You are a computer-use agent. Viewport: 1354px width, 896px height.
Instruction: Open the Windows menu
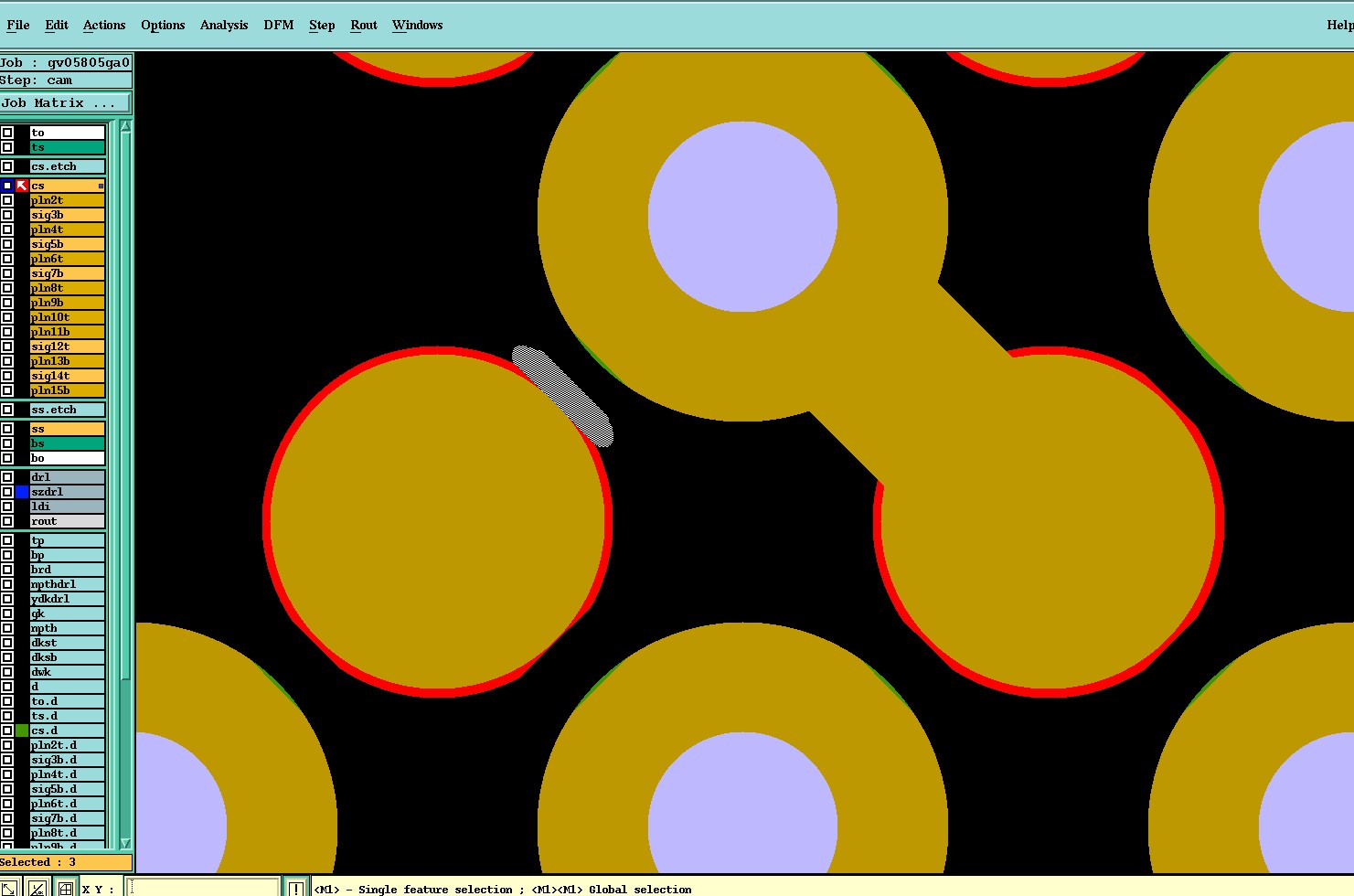418,25
